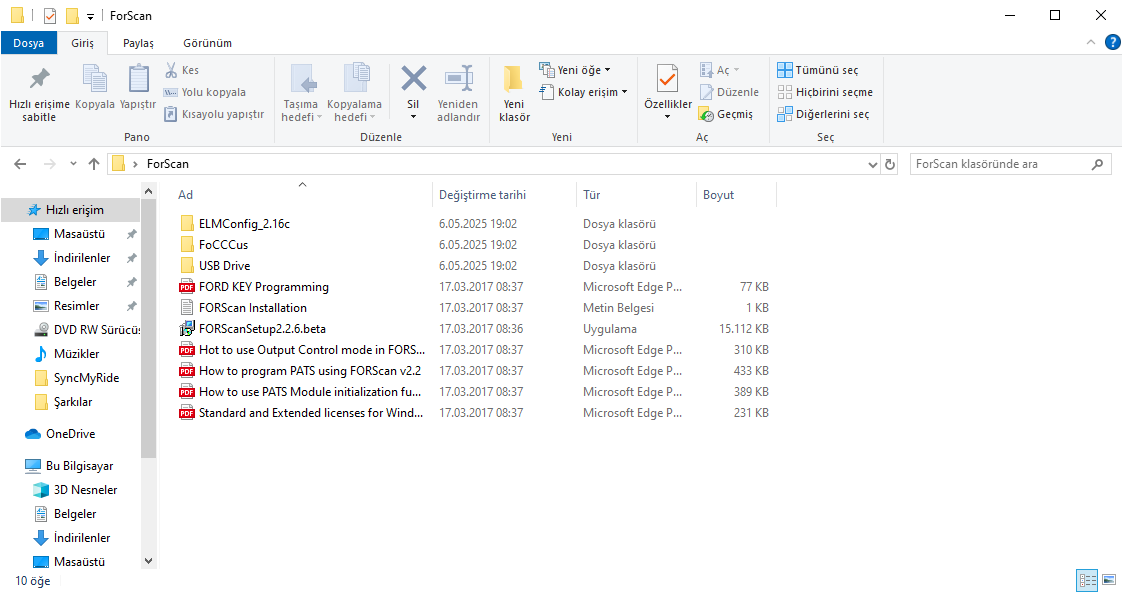The width and height of the screenshot is (1122, 593).
Task: Click the Kopyala copy icon
Action: pyautogui.click(x=94, y=79)
